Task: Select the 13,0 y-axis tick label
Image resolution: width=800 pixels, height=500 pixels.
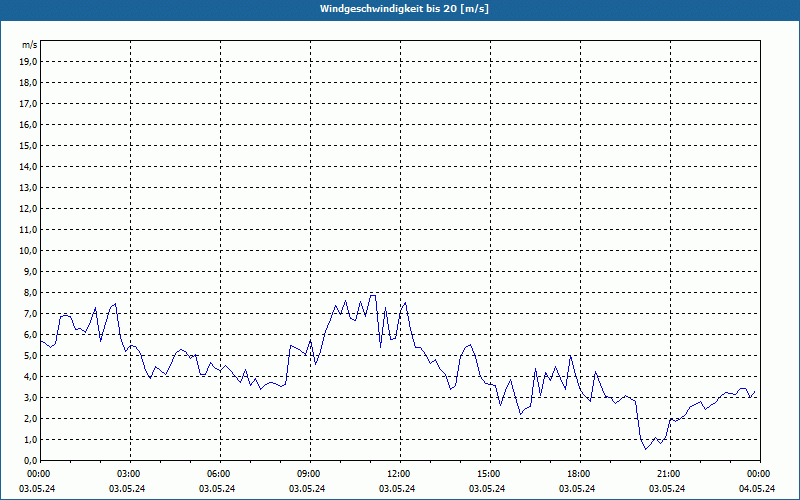Action: pyautogui.click(x=28, y=188)
